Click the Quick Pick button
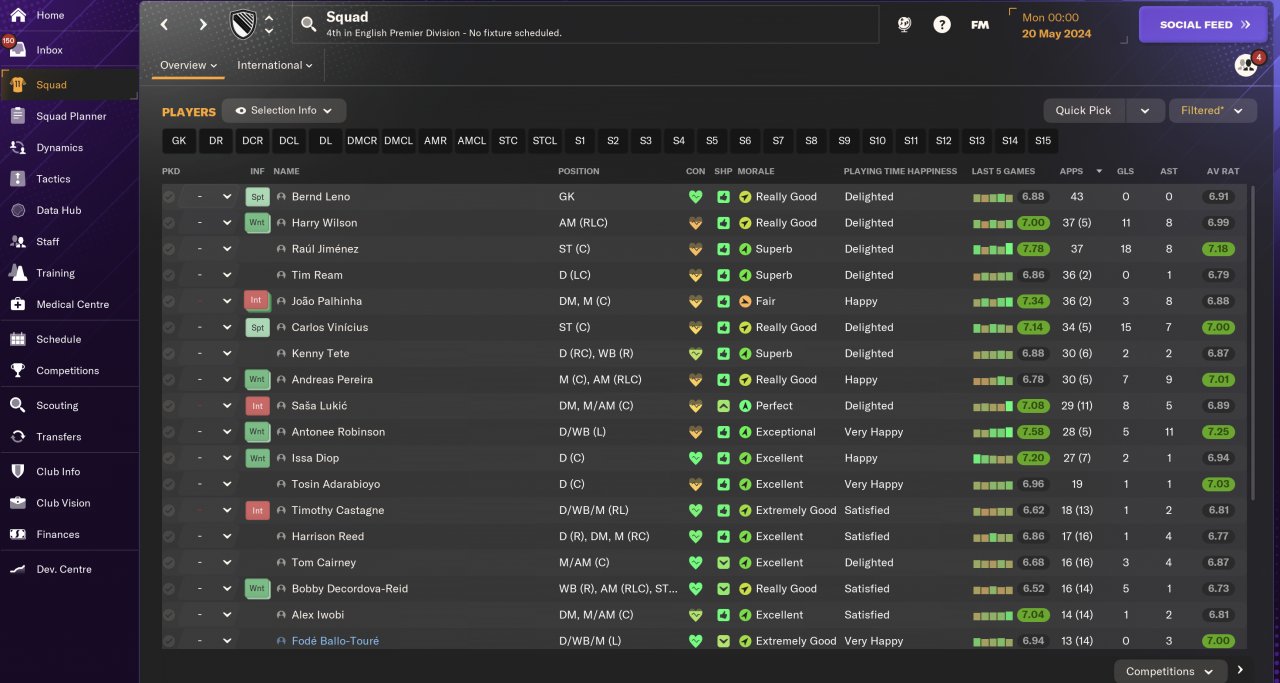The image size is (1280, 683). (1083, 111)
